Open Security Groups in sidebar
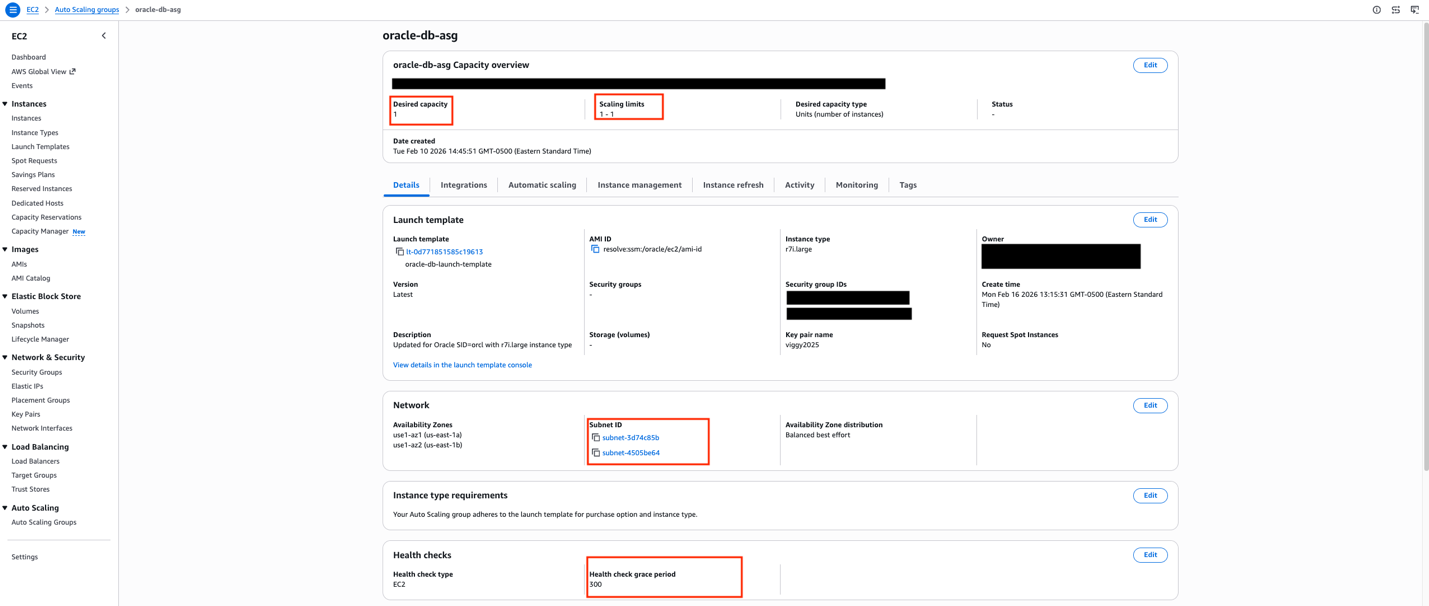Image resolution: width=1429 pixels, height=606 pixels. pos(37,373)
